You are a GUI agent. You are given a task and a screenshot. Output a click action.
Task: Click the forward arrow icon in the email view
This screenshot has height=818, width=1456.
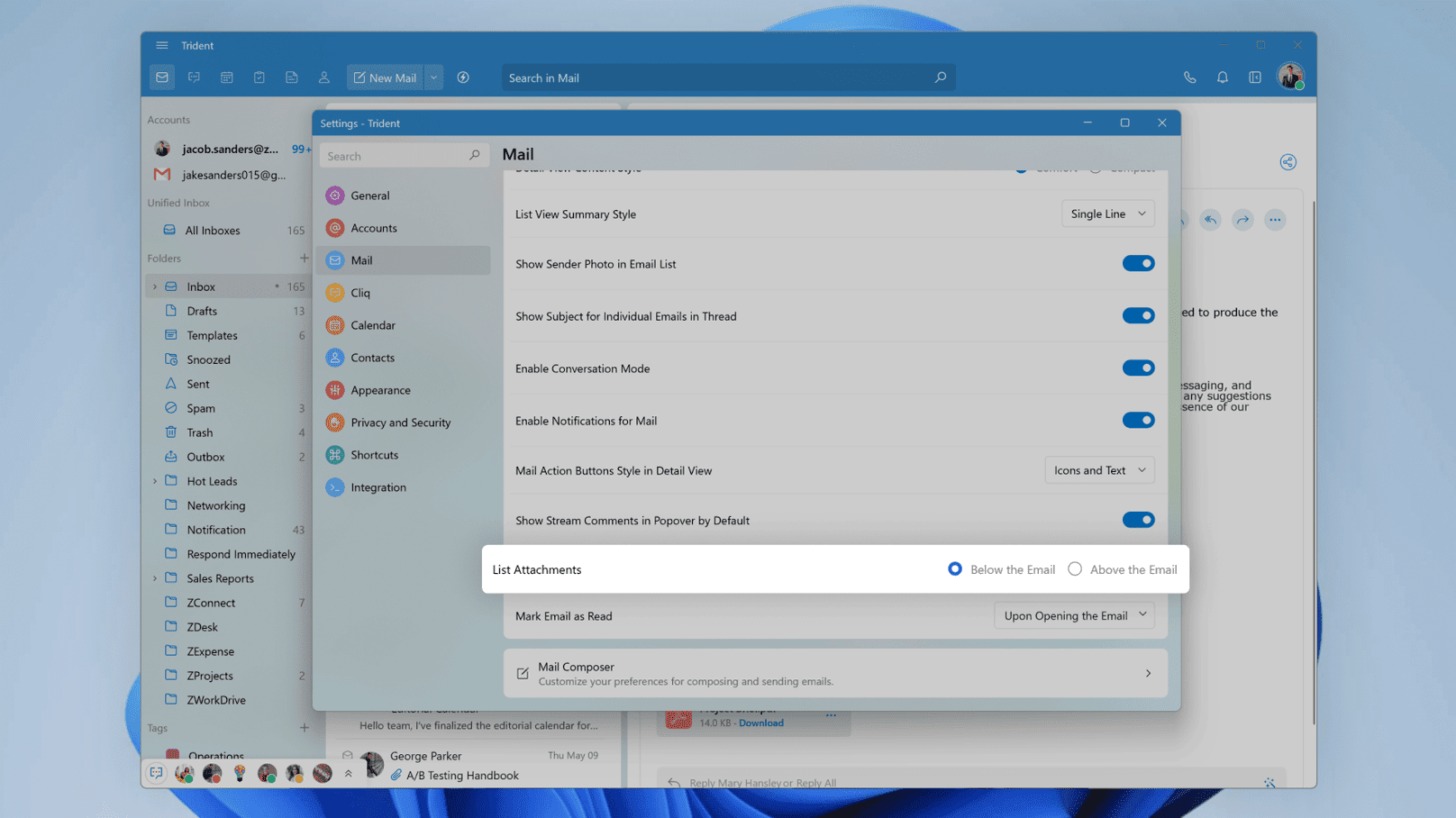pyautogui.click(x=1242, y=220)
